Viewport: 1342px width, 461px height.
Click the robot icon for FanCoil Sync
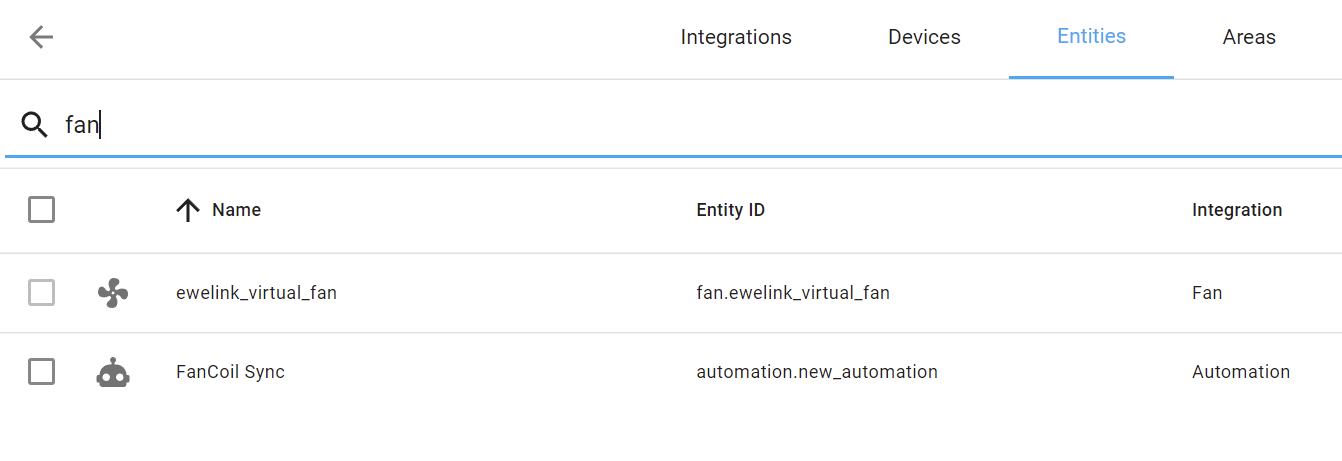pos(113,372)
